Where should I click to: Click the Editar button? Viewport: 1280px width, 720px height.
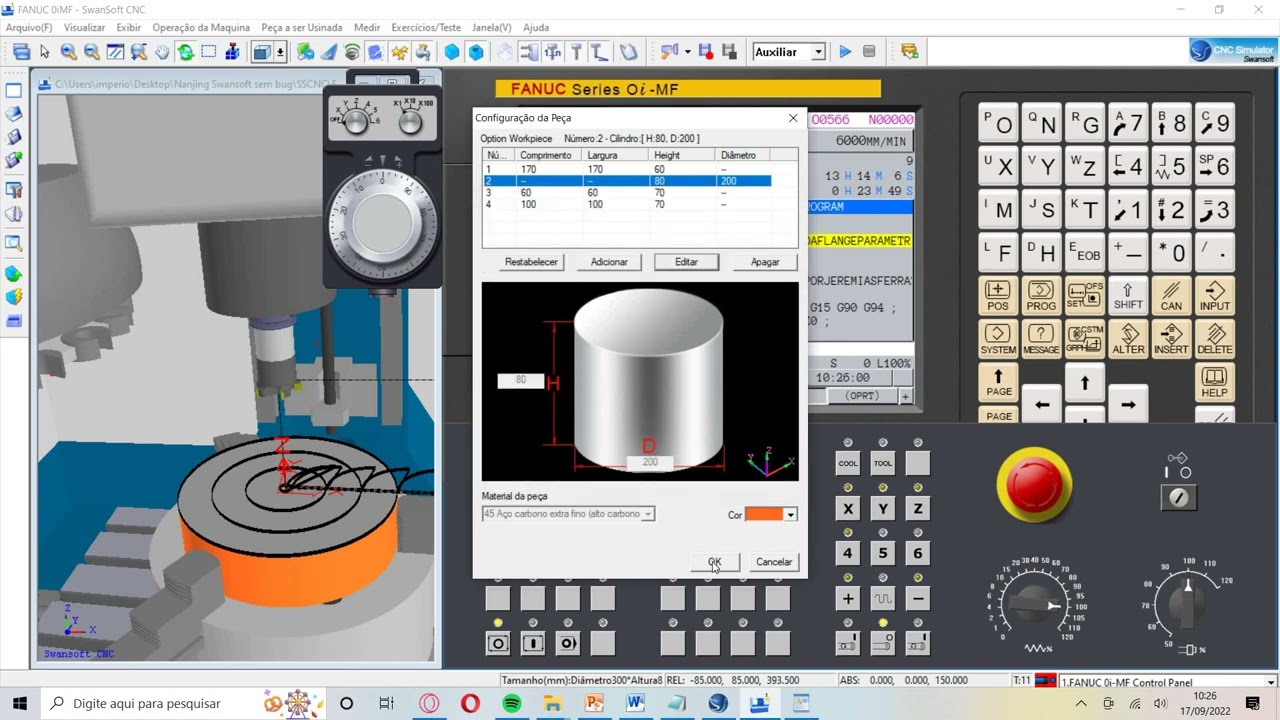coord(686,262)
